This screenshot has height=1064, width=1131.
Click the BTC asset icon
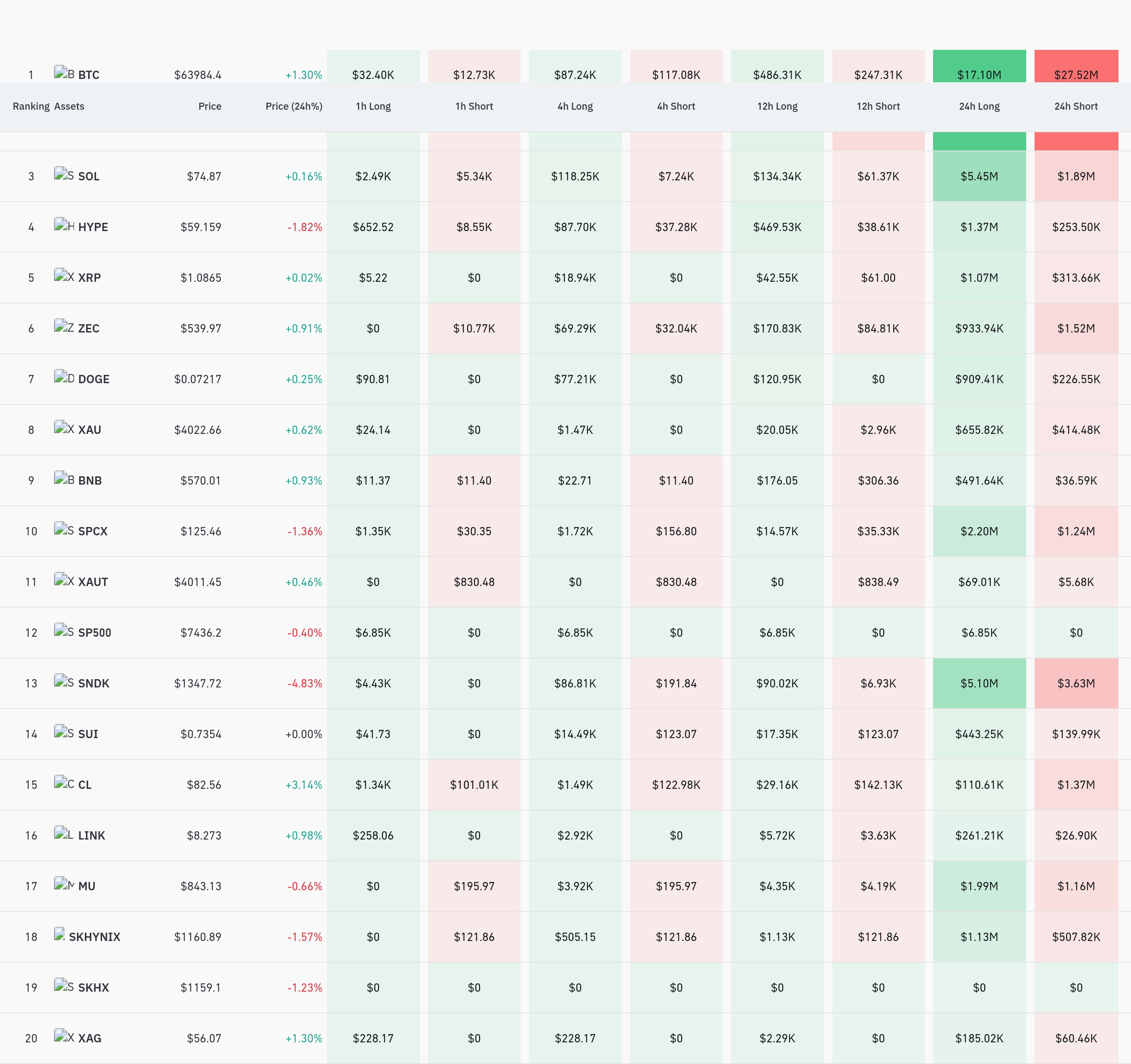64,73
